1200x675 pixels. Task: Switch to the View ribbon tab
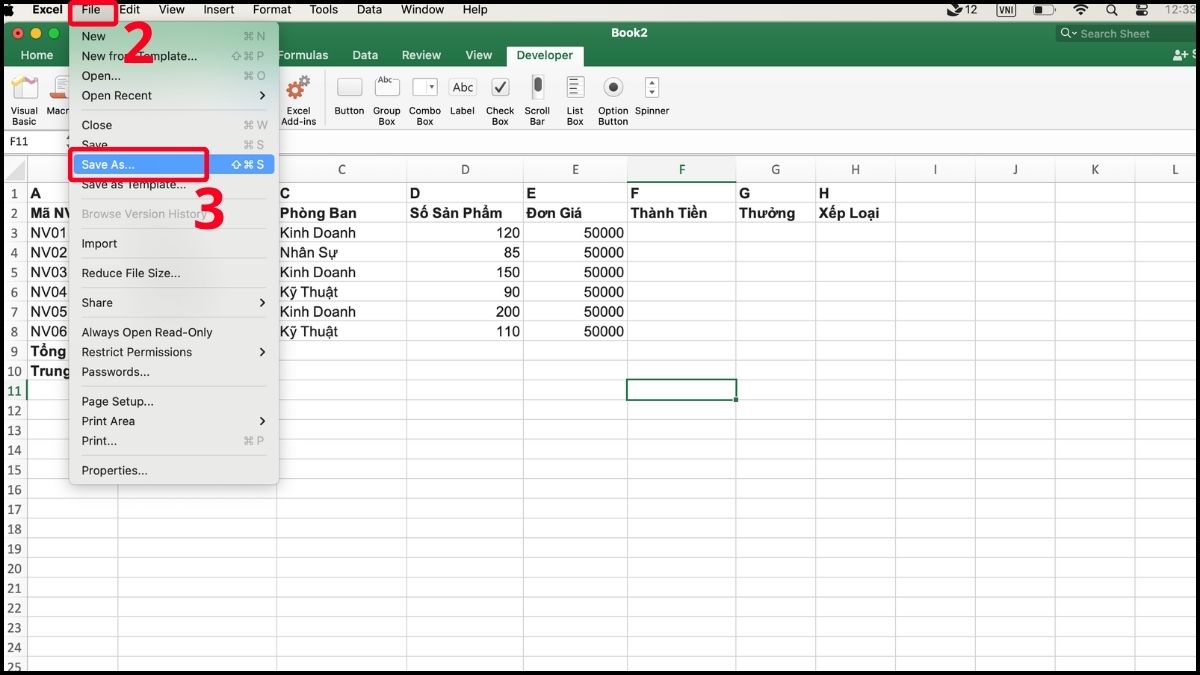479,56
